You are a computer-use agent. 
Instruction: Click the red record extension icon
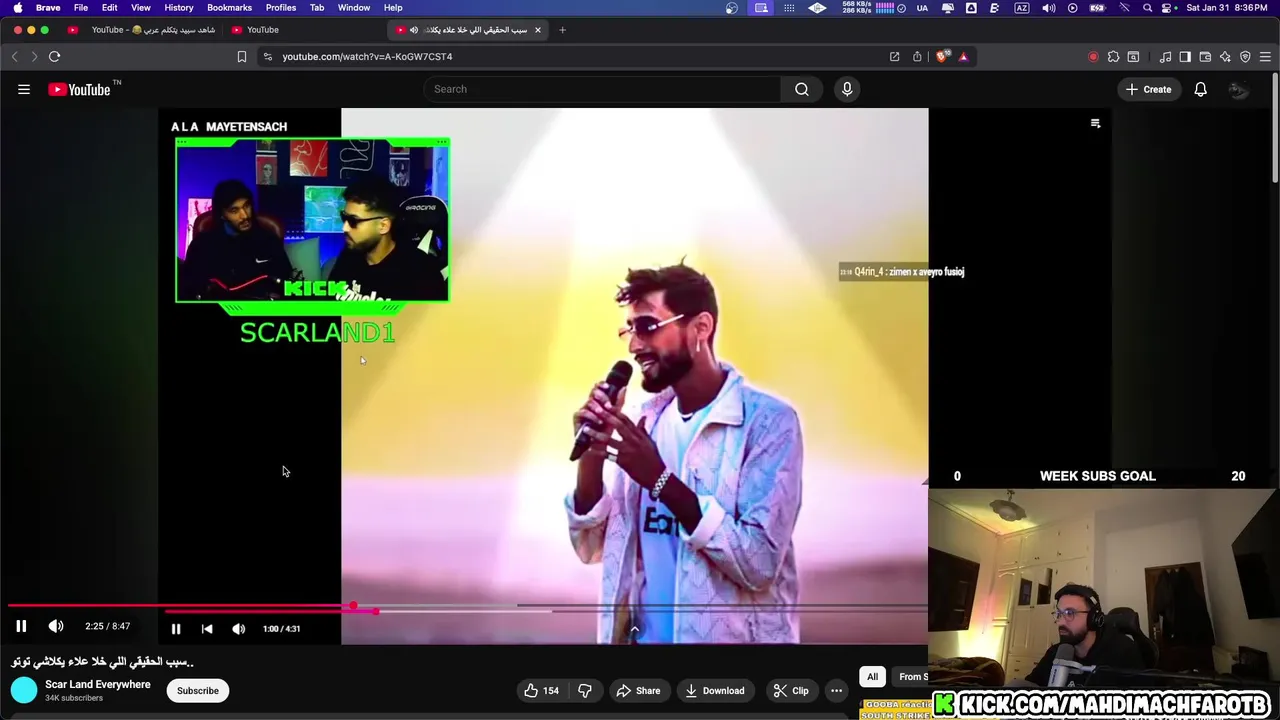[1093, 57]
